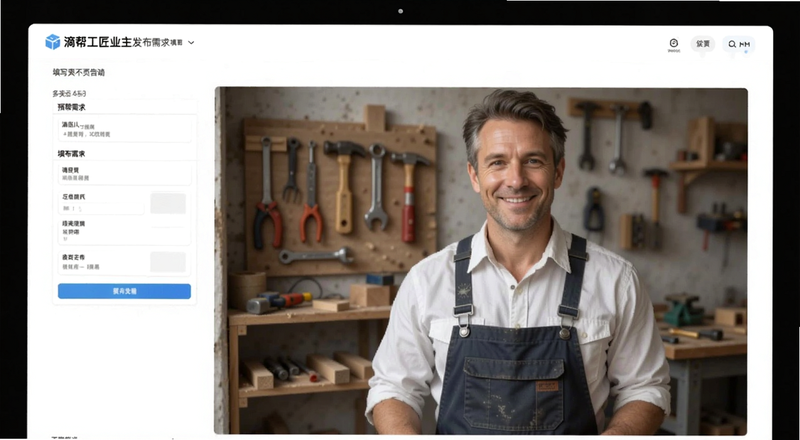Click the gray pill button beside search
The image size is (800, 440).
[703, 44]
